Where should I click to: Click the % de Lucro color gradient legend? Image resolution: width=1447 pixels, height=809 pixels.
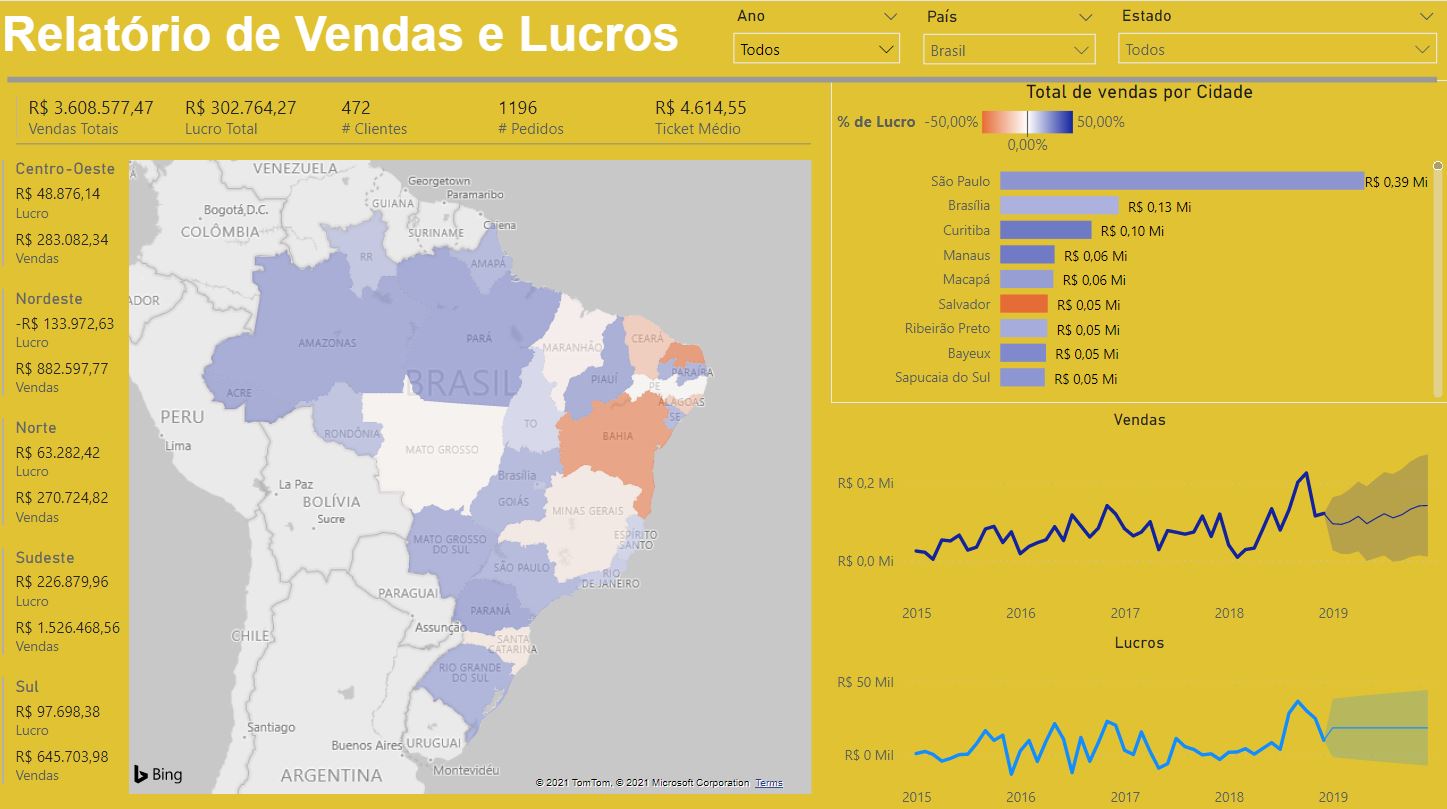pyautogui.click(x=1027, y=122)
